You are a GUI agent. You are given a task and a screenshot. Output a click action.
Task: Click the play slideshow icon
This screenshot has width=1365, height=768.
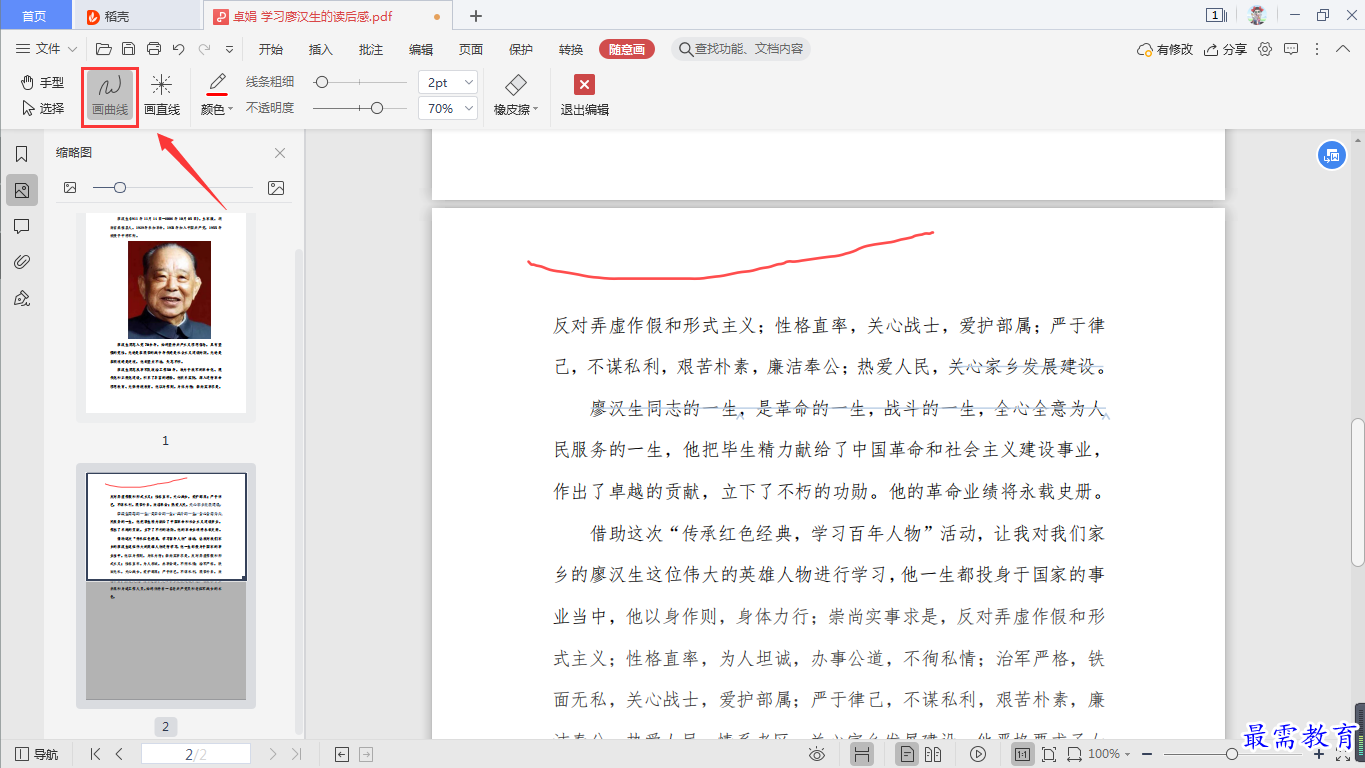pos(979,754)
